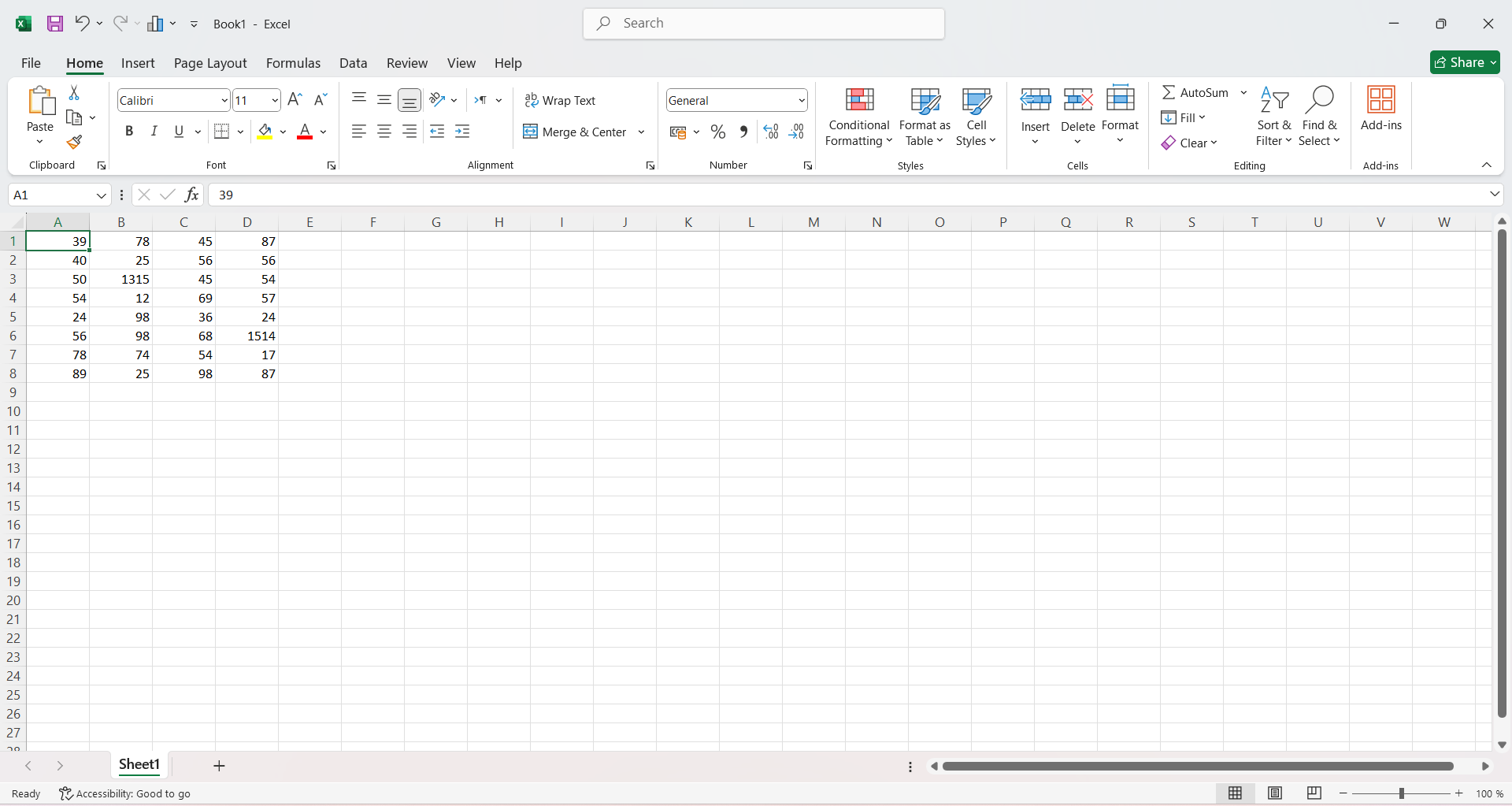Click the Cut scissors icon
Image resolution: width=1512 pixels, height=806 pixels.
[x=74, y=93]
